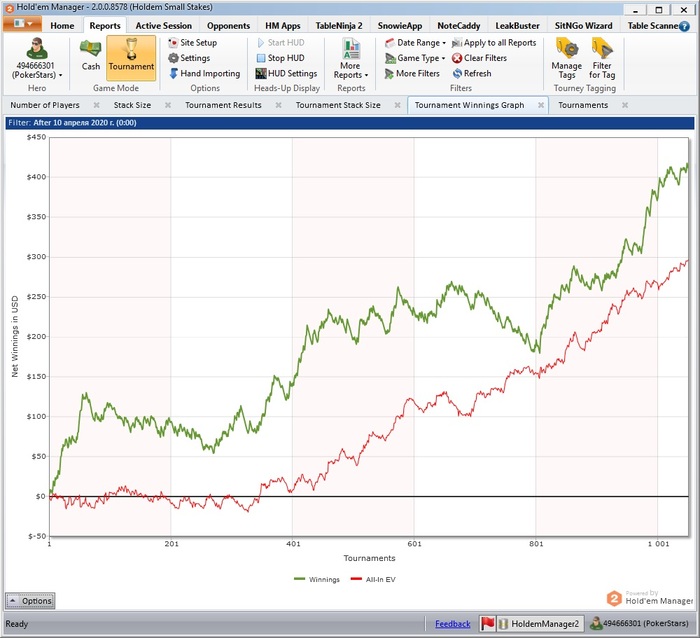
Task: Select Cash game mode icon
Action: (x=91, y=55)
